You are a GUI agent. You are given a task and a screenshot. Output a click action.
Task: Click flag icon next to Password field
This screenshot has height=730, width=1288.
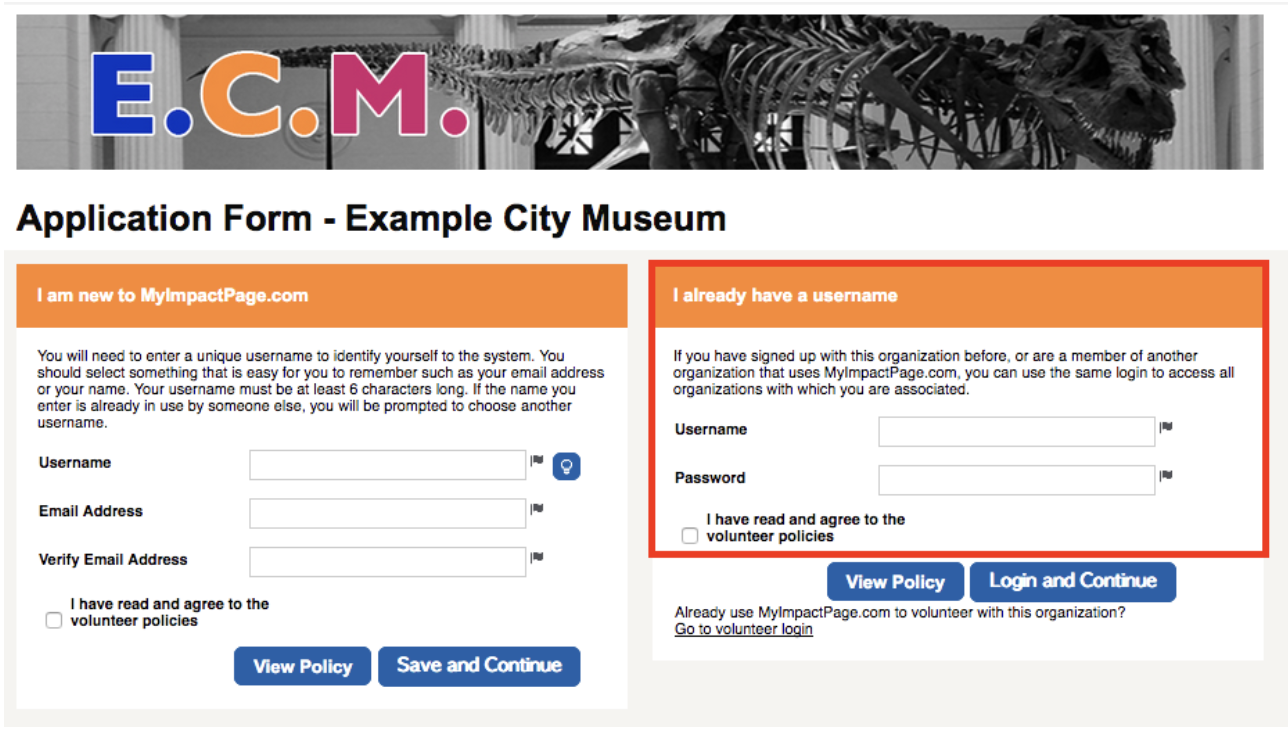(x=1166, y=476)
